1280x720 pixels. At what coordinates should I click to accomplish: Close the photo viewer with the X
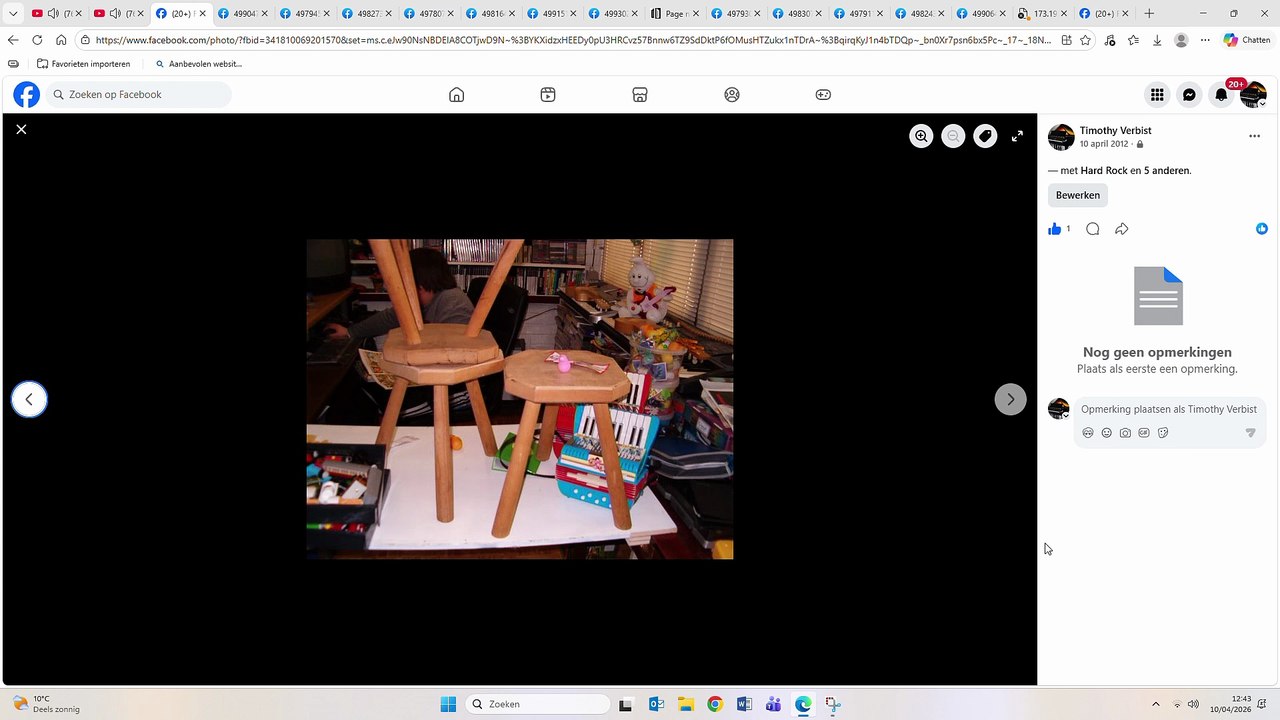coord(21,129)
